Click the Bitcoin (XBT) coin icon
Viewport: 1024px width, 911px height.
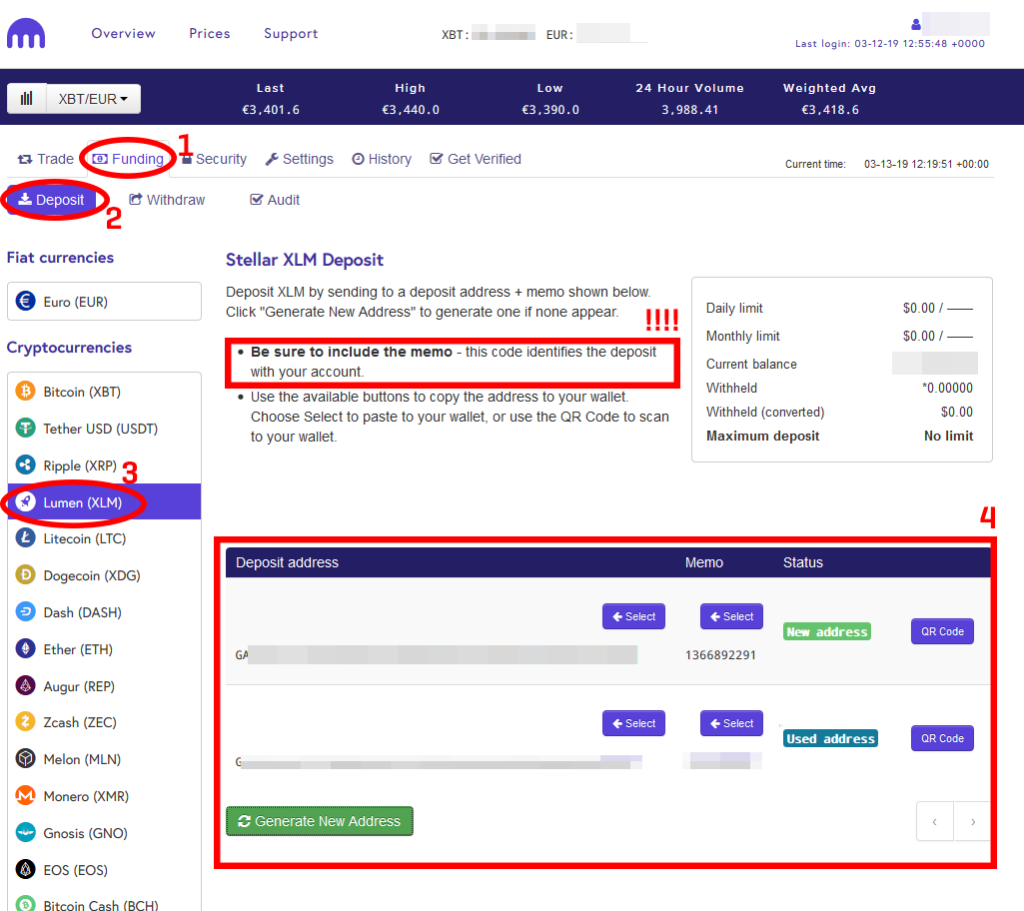coord(25,391)
